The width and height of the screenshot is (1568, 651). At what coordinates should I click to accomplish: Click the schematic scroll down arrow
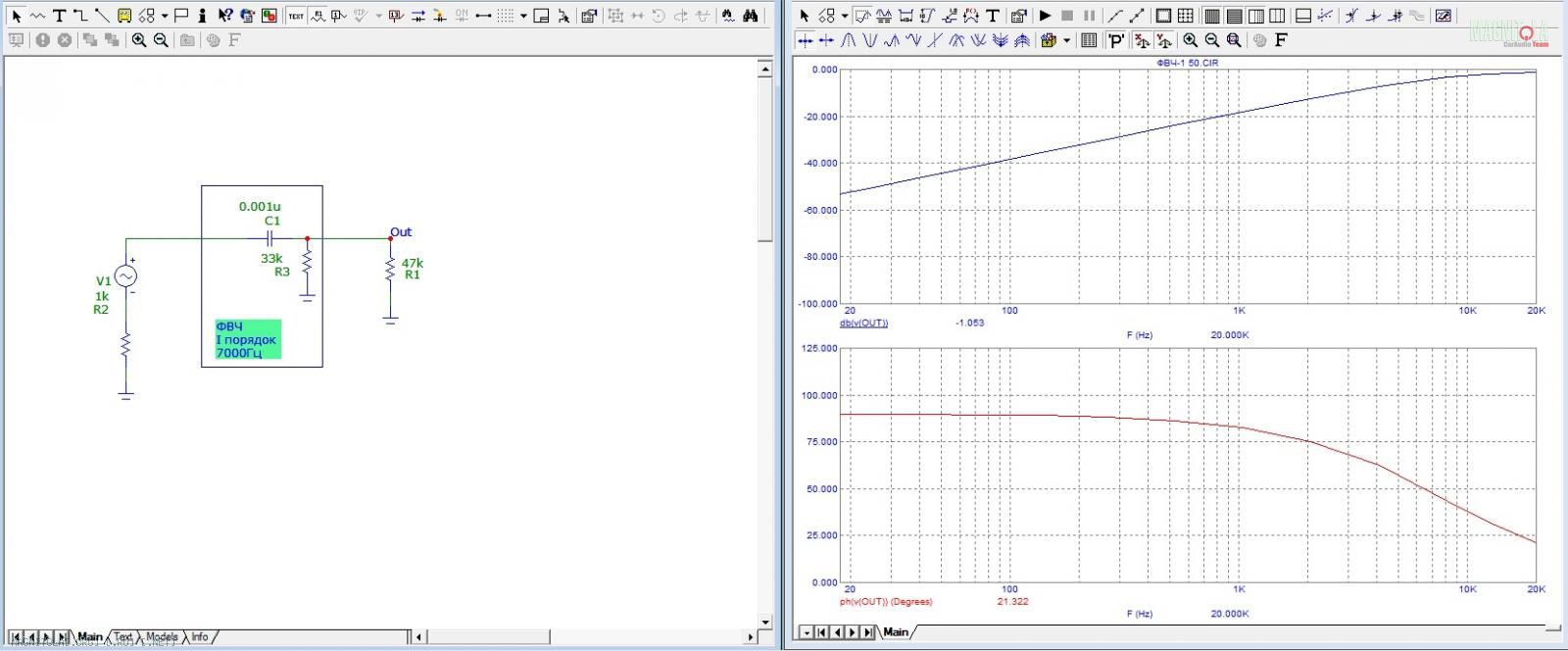pos(765,622)
